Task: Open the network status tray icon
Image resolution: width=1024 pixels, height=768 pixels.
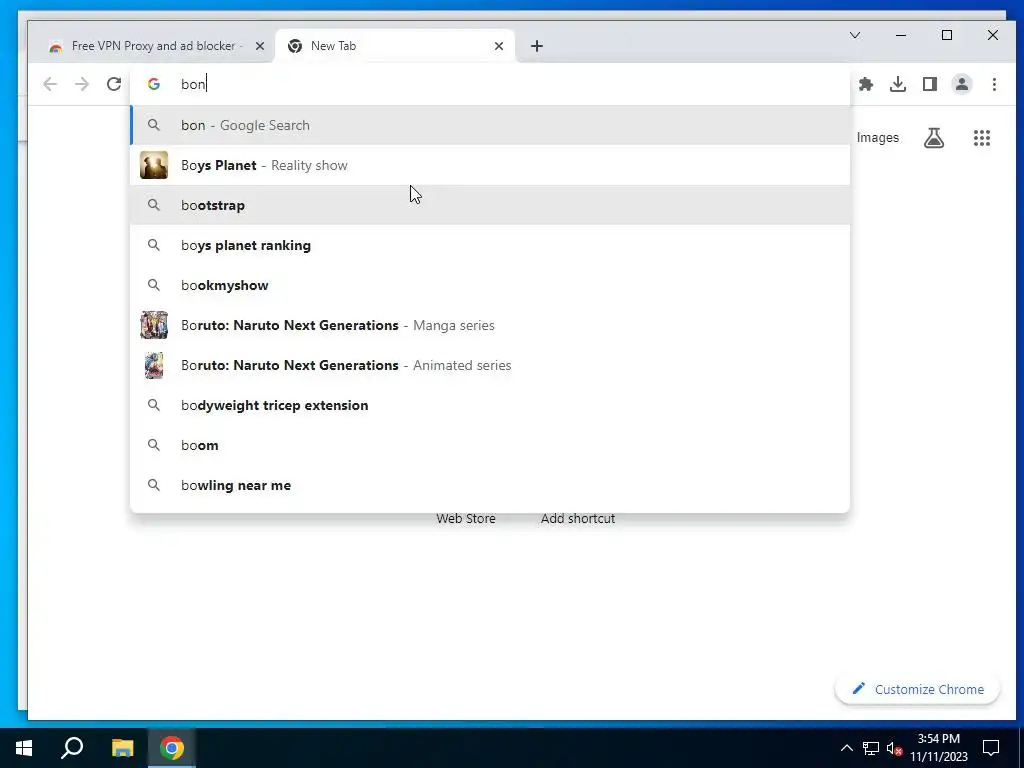Action: (871, 748)
